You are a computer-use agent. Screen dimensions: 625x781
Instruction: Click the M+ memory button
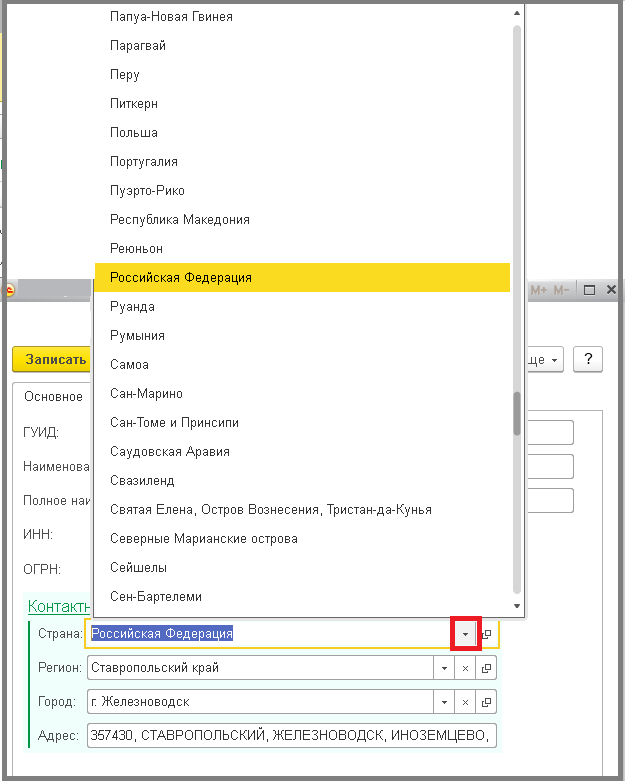coord(539,290)
